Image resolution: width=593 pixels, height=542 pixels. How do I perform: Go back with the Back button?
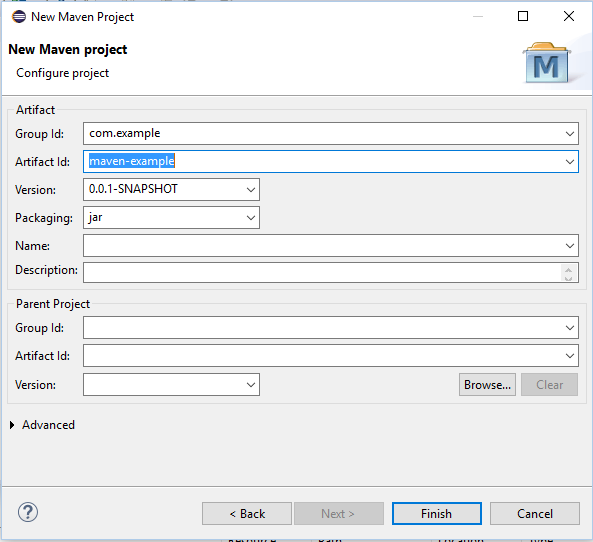click(x=247, y=514)
